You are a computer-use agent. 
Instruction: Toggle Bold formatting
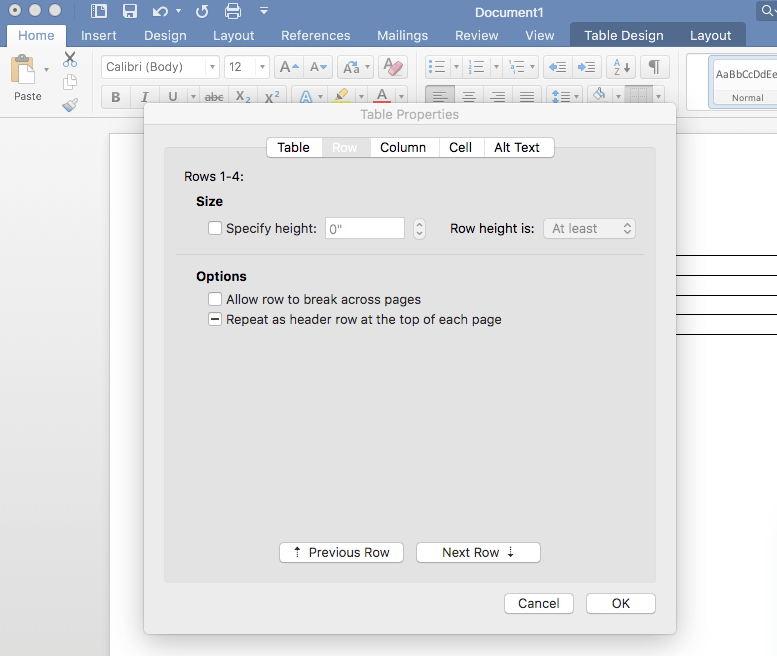click(x=116, y=97)
